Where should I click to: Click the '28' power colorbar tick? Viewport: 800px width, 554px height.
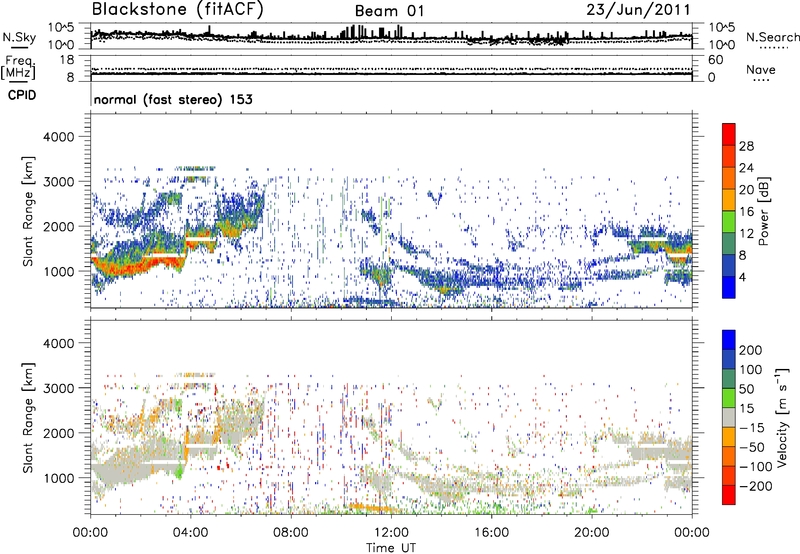[746, 146]
